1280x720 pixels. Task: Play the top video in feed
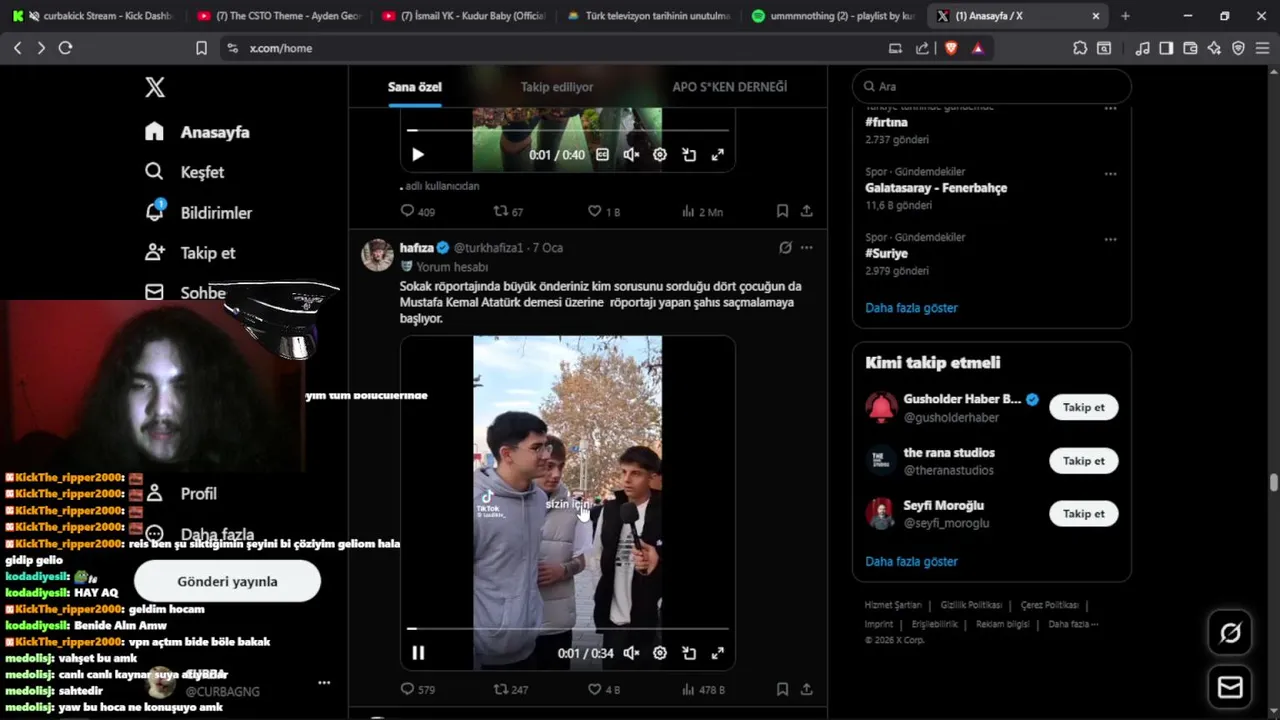coord(418,155)
